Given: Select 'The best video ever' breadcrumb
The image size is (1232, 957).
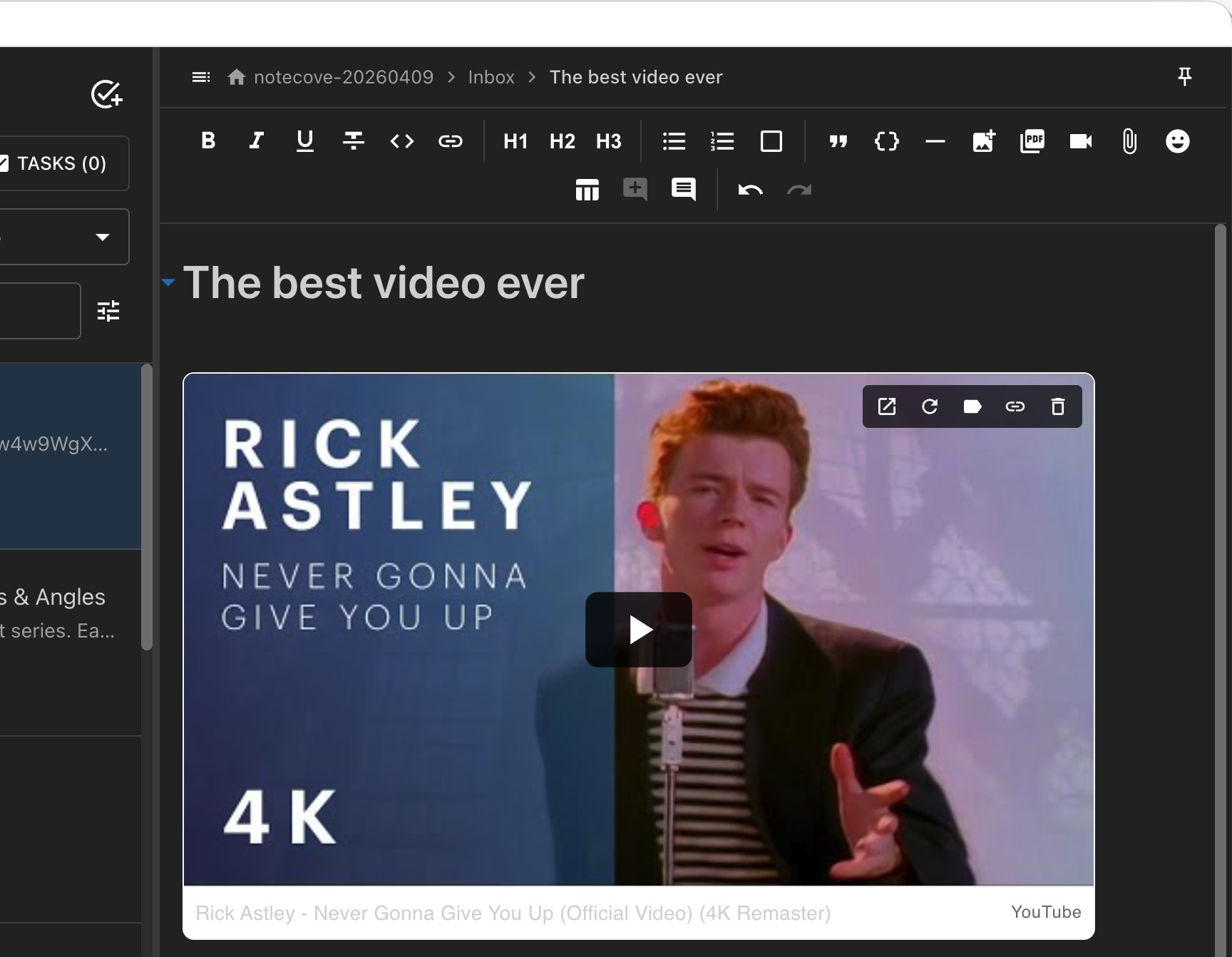Looking at the screenshot, I should tap(636, 77).
